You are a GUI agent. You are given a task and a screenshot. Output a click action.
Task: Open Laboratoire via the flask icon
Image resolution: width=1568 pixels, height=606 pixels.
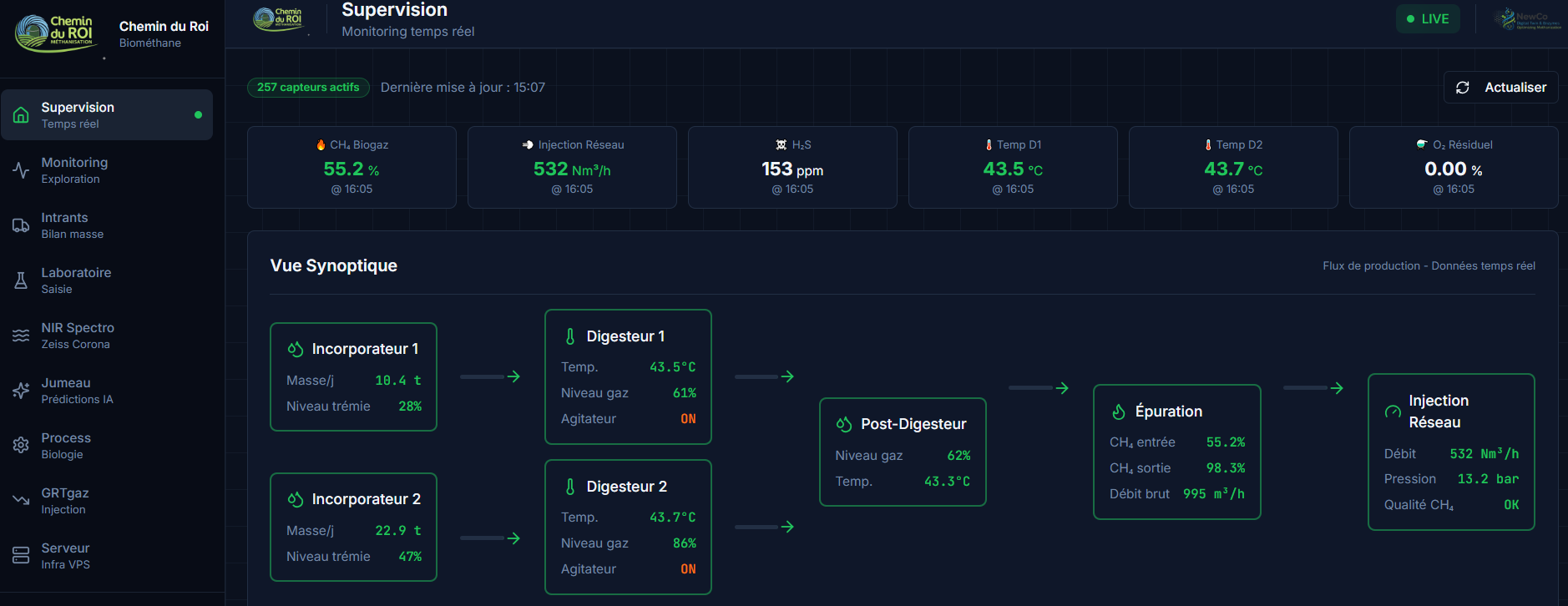point(21,280)
